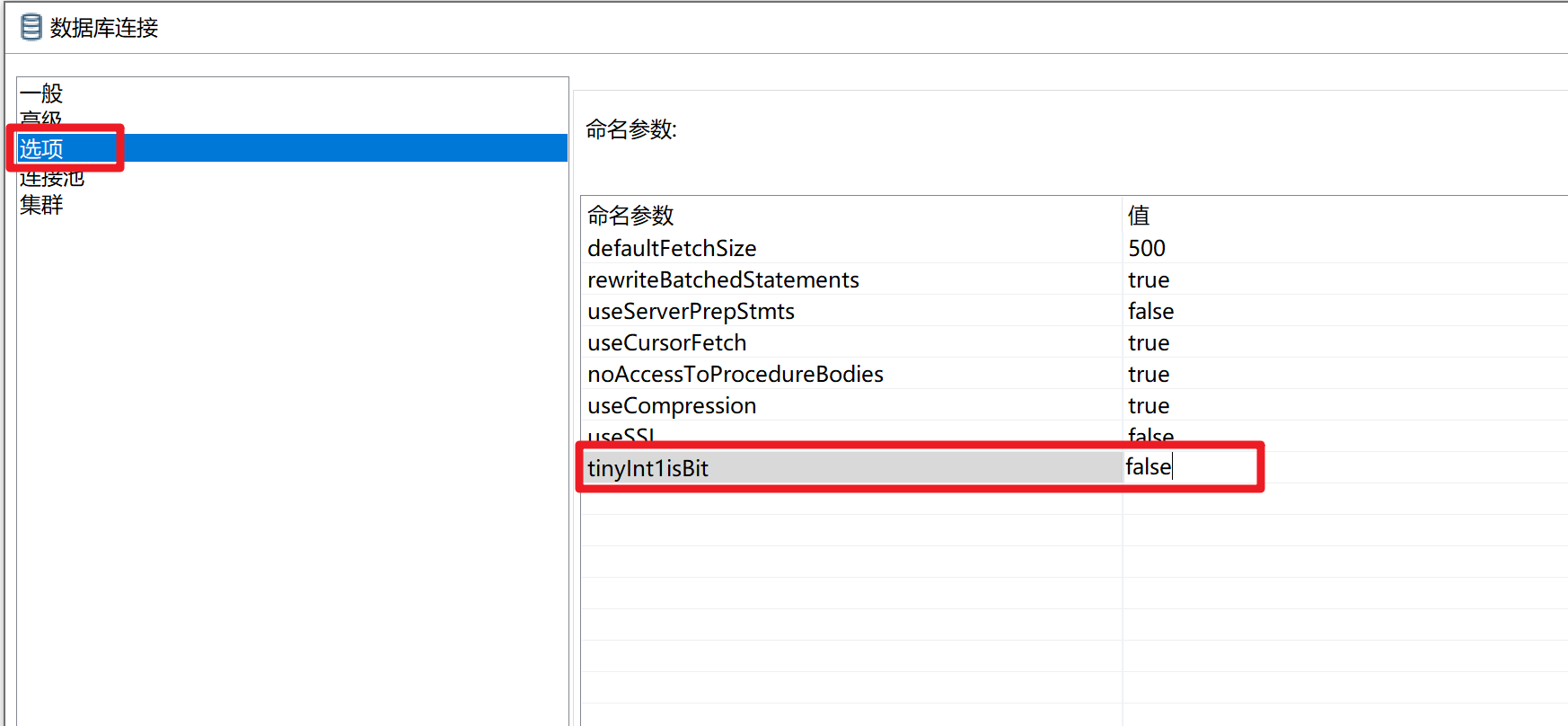The image size is (1568, 726).
Task: Click the 值 column header
Action: 1138,215
